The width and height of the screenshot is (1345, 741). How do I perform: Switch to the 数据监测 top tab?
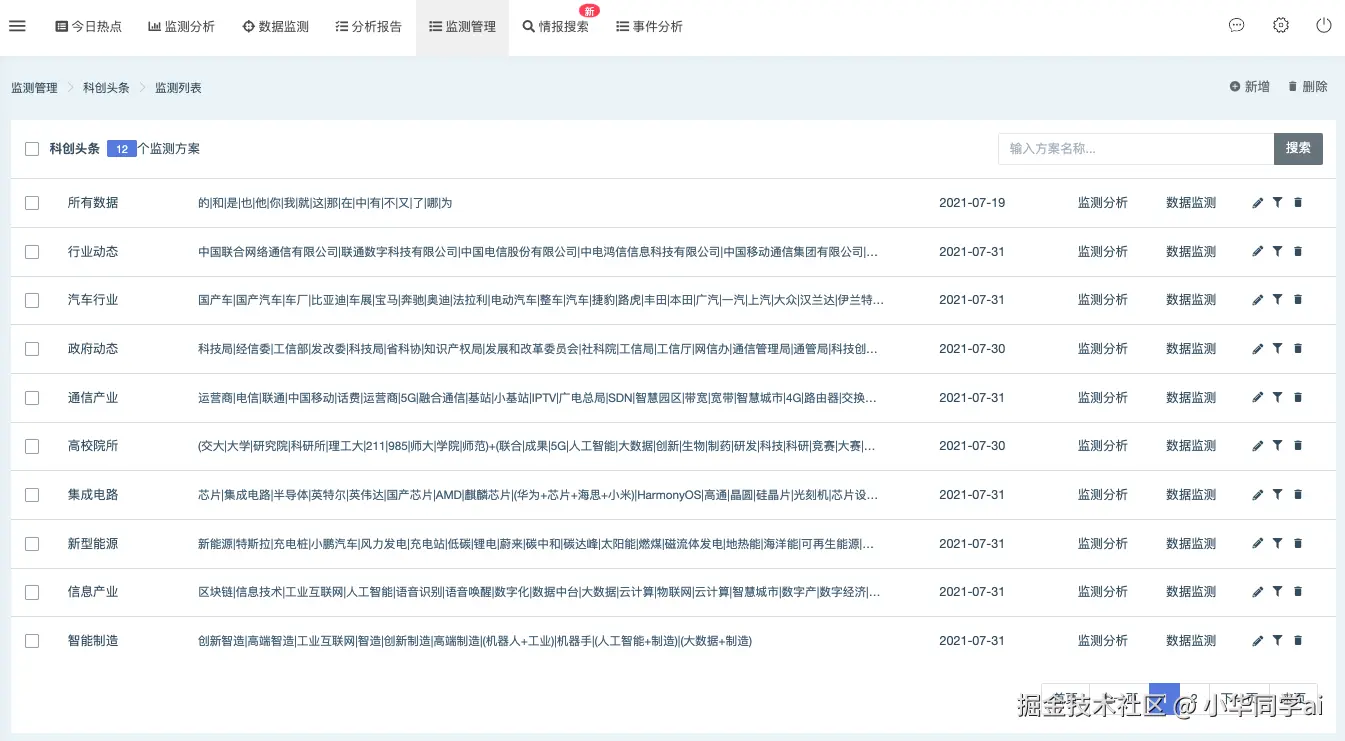tap(276, 27)
